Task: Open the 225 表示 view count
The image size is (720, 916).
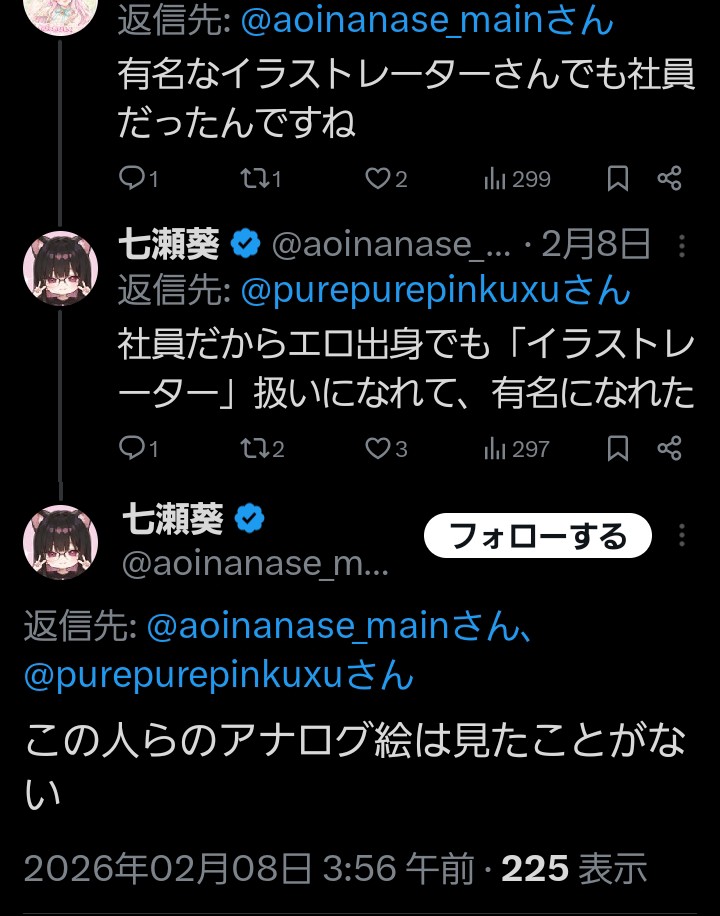Action: click(x=574, y=869)
